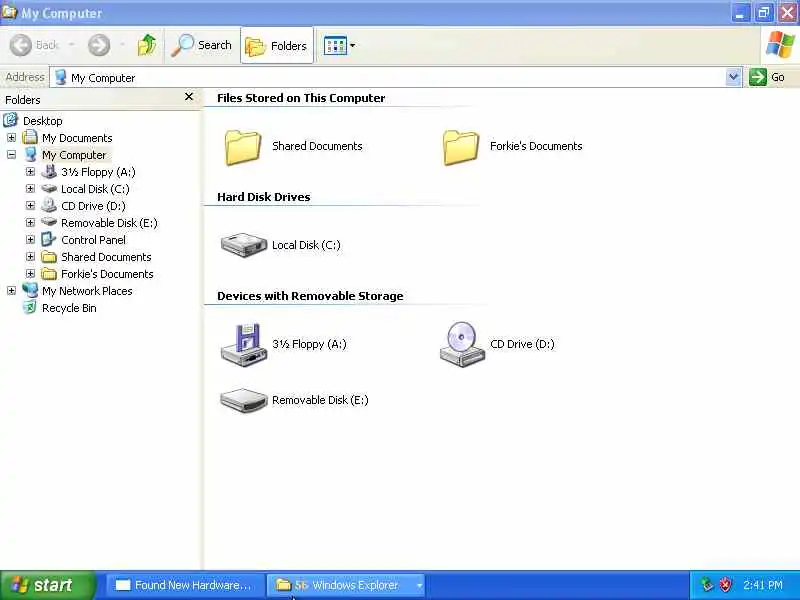Expand Local Disk (C:) tree node
The width and height of the screenshot is (800, 600).
click(30, 189)
